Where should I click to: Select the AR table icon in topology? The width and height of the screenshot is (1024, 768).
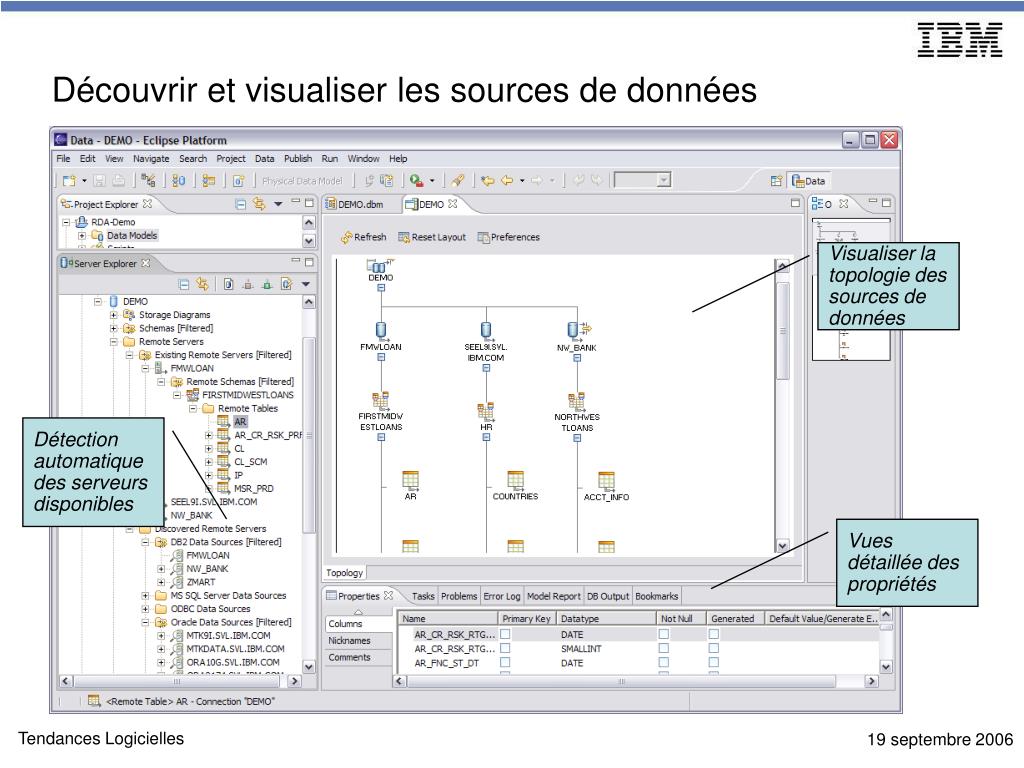(x=411, y=480)
